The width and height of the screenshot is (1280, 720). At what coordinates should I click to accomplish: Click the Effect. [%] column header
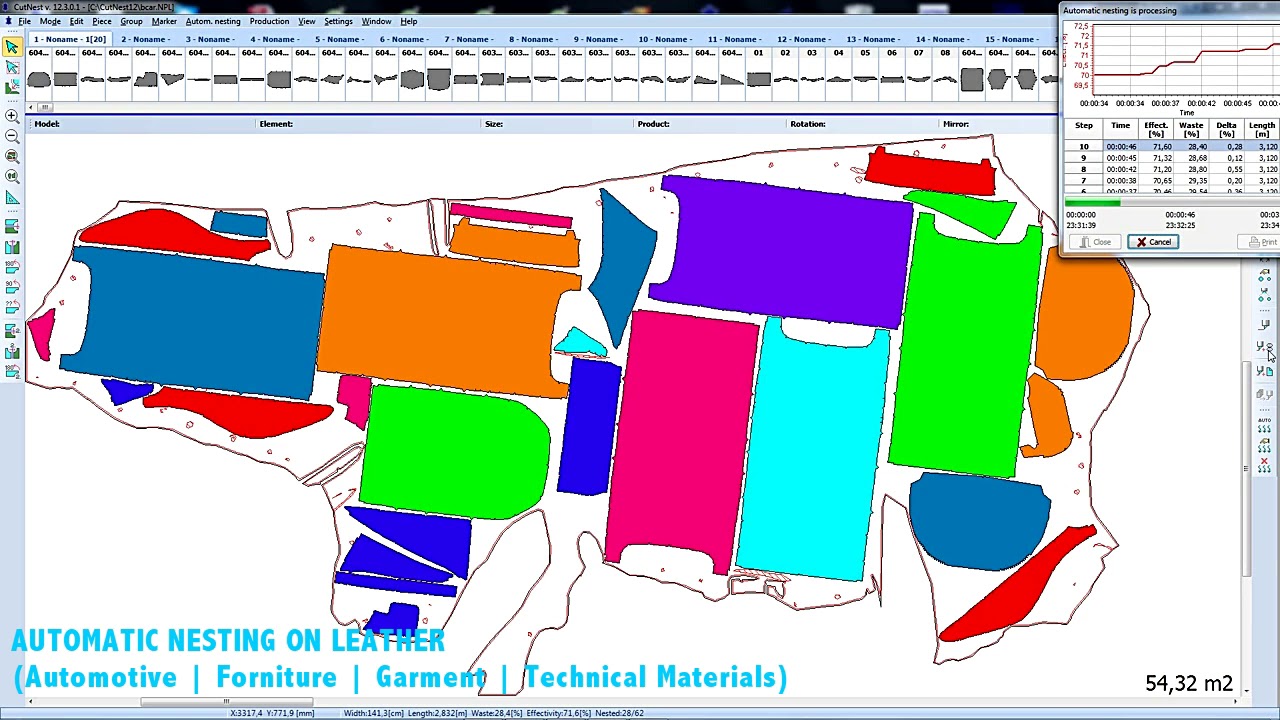tap(1156, 130)
